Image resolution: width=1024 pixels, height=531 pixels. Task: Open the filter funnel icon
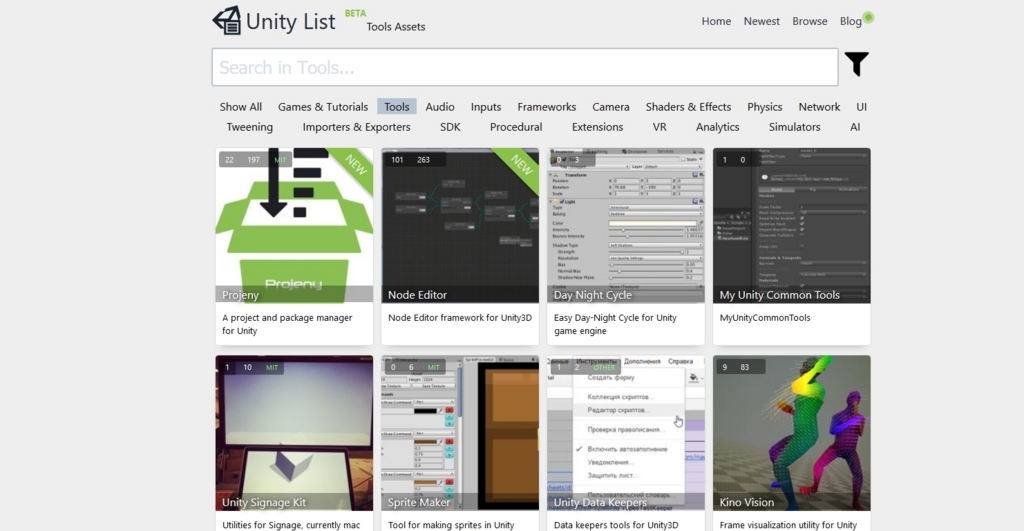point(856,64)
